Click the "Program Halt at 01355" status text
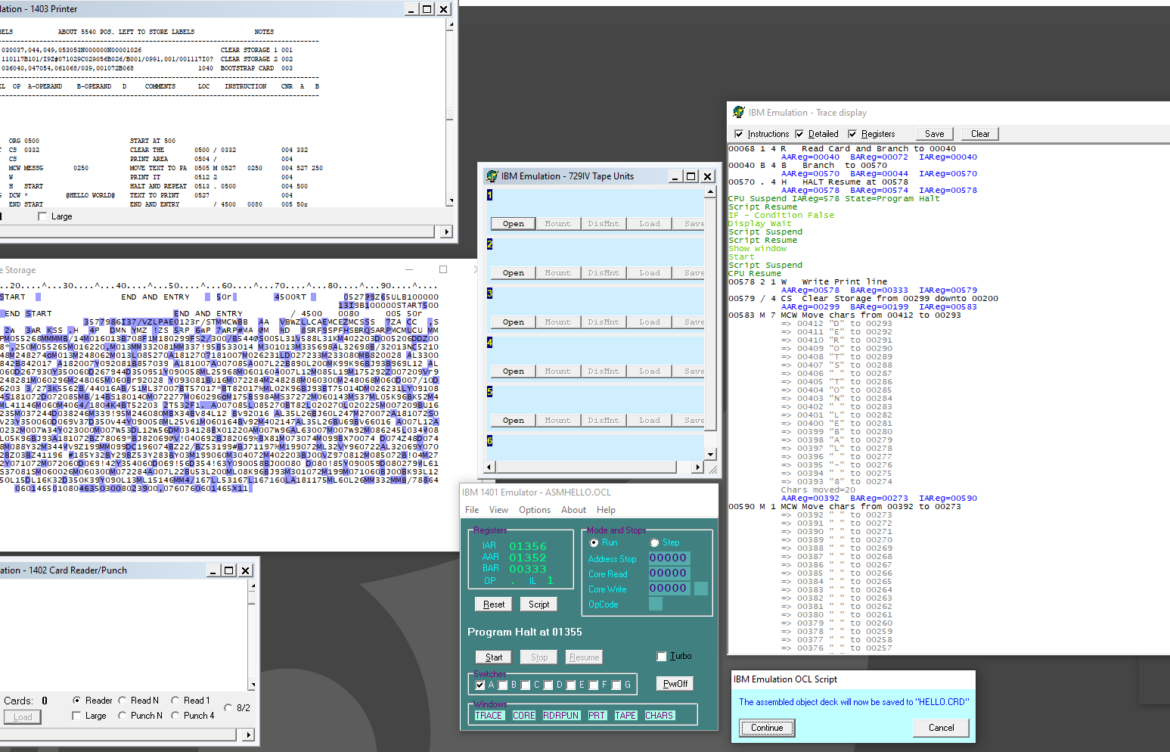 [x=525, y=632]
